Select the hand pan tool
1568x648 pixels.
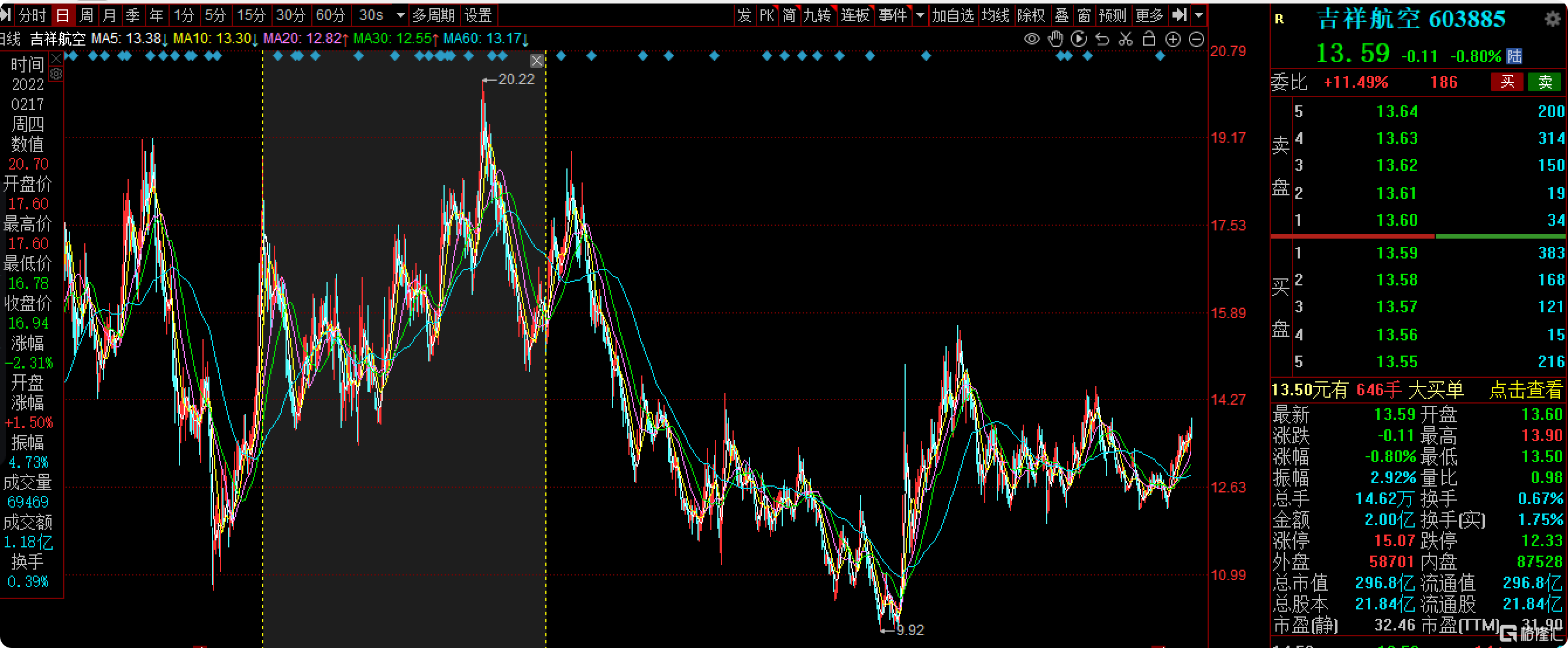click(x=1055, y=40)
